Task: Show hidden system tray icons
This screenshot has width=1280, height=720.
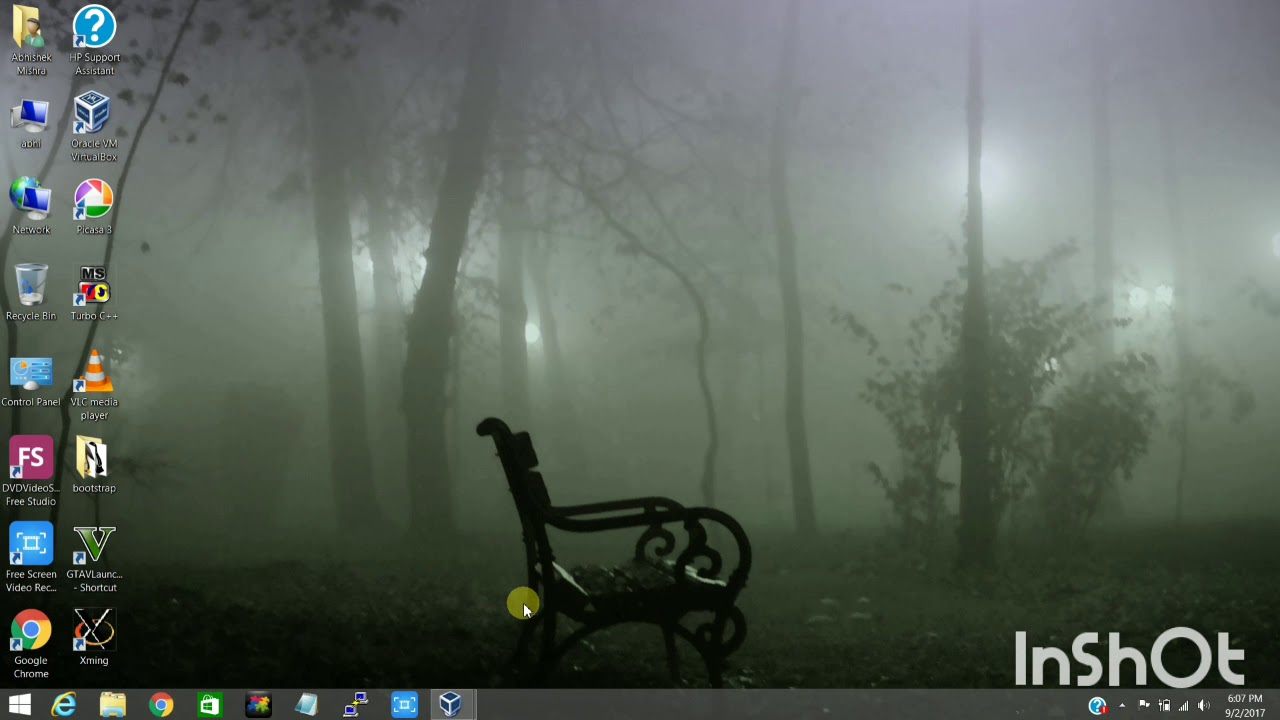Action: pyautogui.click(x=1122, y=706)
